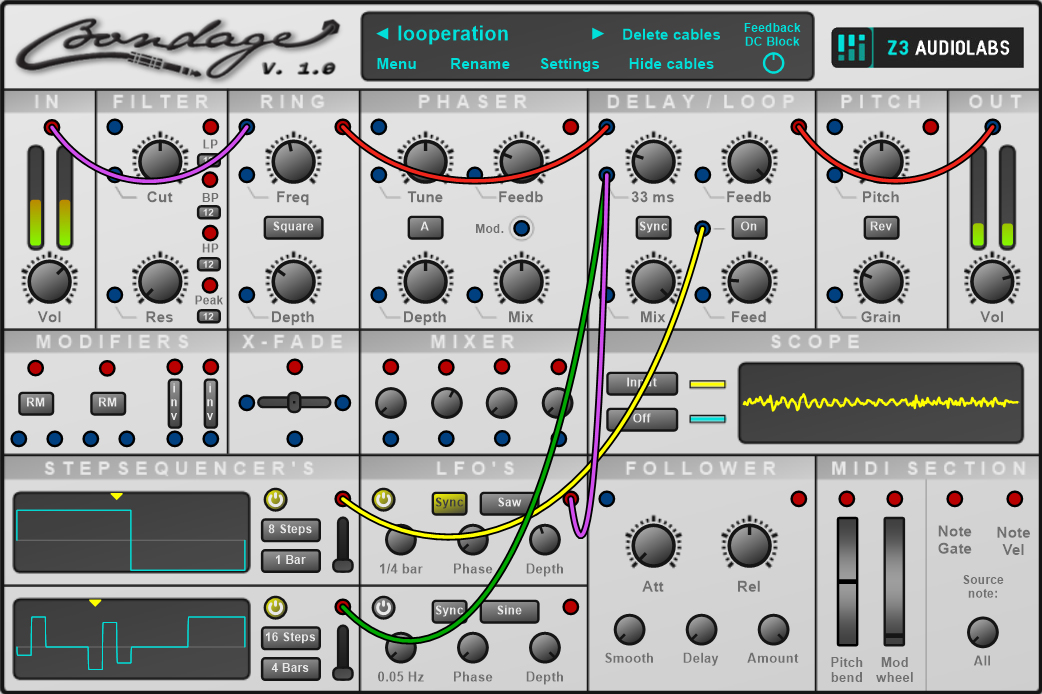Click the Follower Smooth knob
Viewport: 1042px width, 694px height.
[x=629, y=630]
